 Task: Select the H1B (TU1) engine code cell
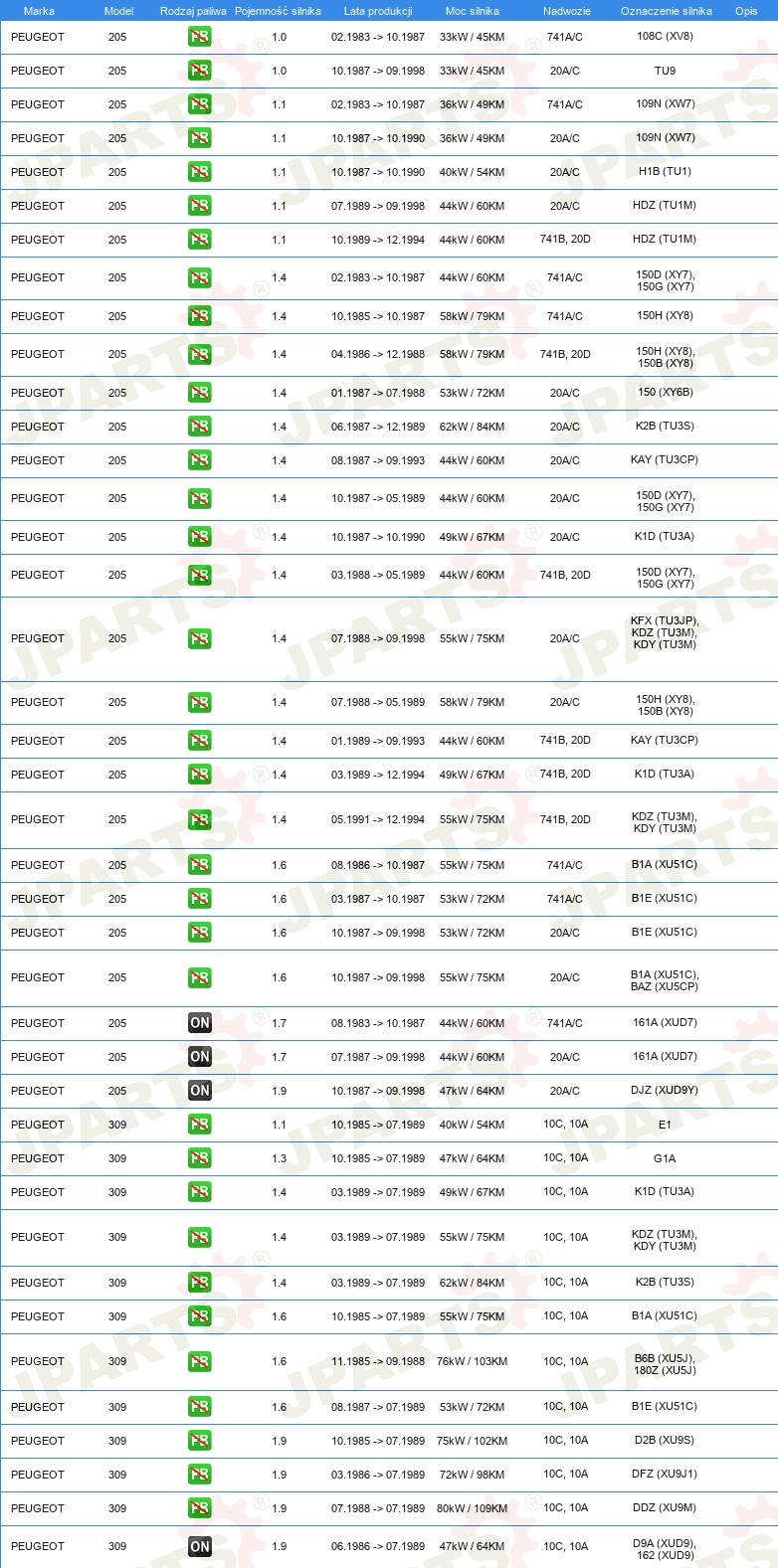[x=665, y=172]
